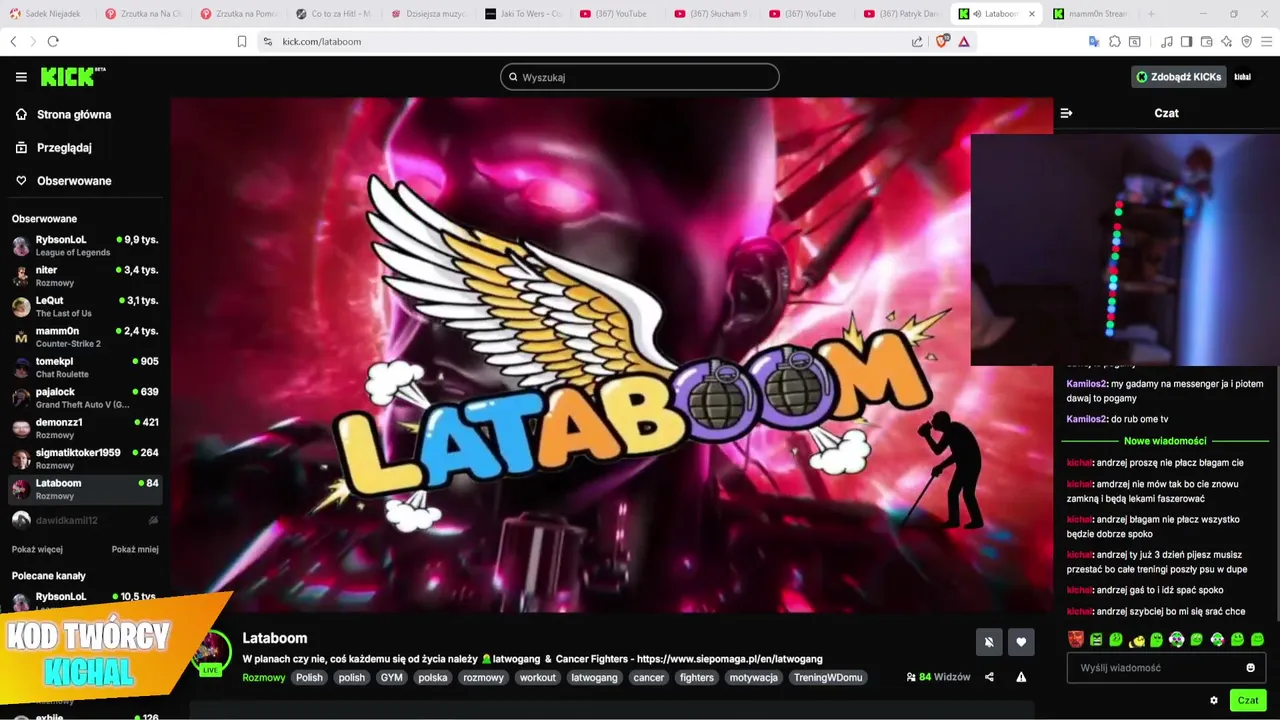Click the latwogang tag
The height and width of the screenshot is (720, 1280).
tap(594, 677)
